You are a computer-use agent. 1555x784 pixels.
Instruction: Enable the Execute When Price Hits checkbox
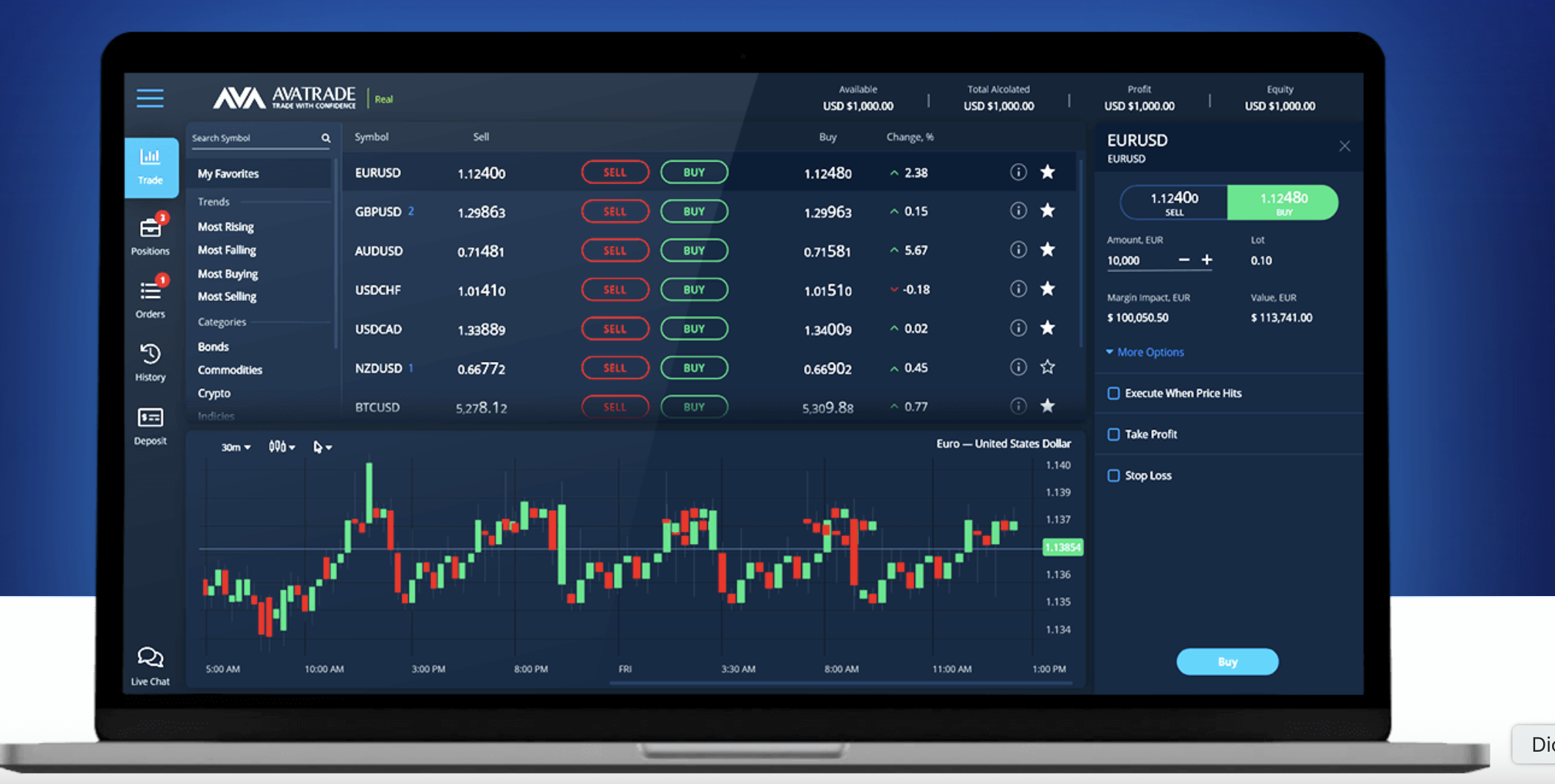(x=1114, y=393)
